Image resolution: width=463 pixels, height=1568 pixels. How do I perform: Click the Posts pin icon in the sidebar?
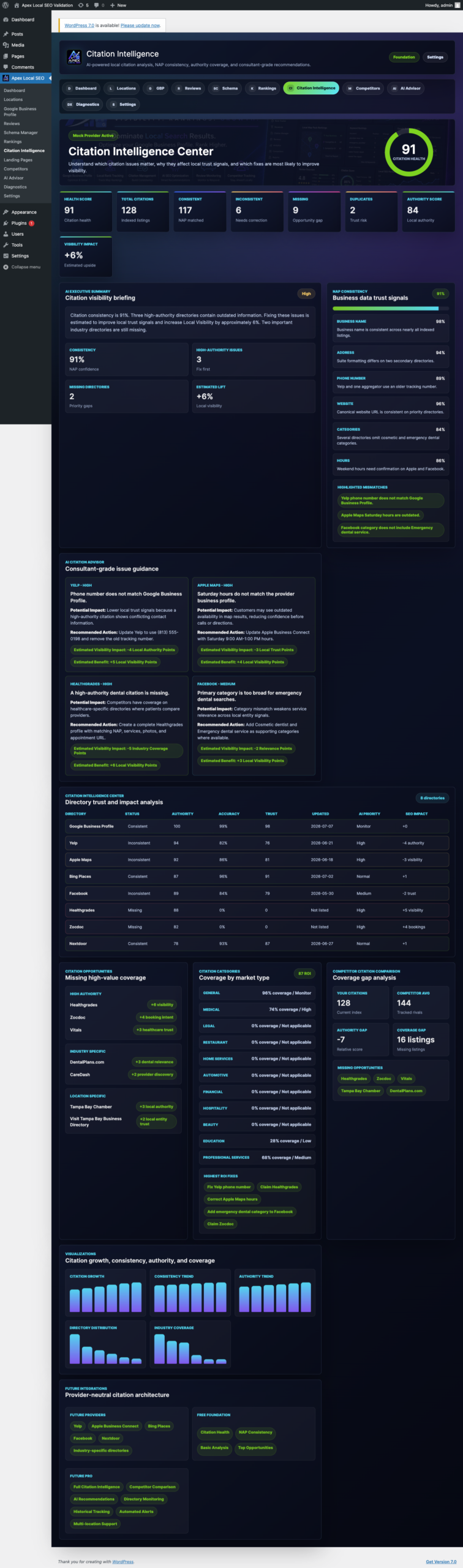click(x=6, y=34)
